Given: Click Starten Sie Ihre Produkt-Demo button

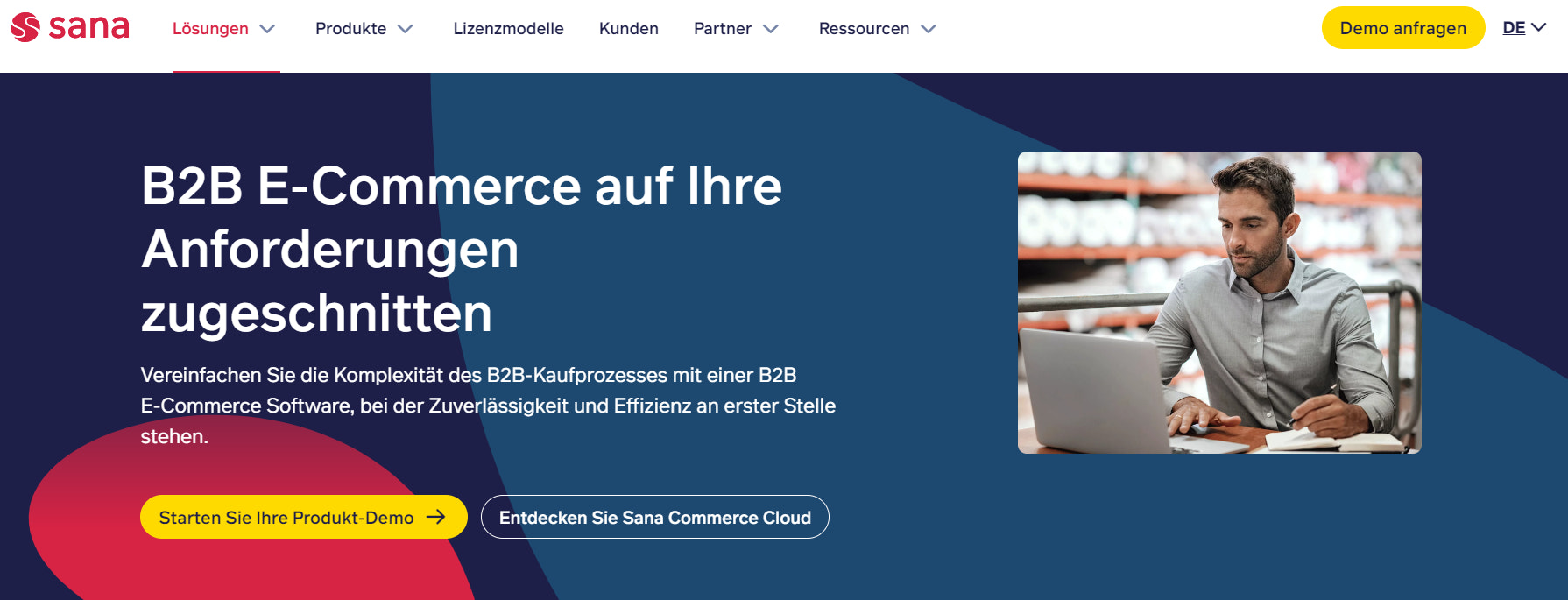Looking at the screenshot, I should click(x=304, y=517).
